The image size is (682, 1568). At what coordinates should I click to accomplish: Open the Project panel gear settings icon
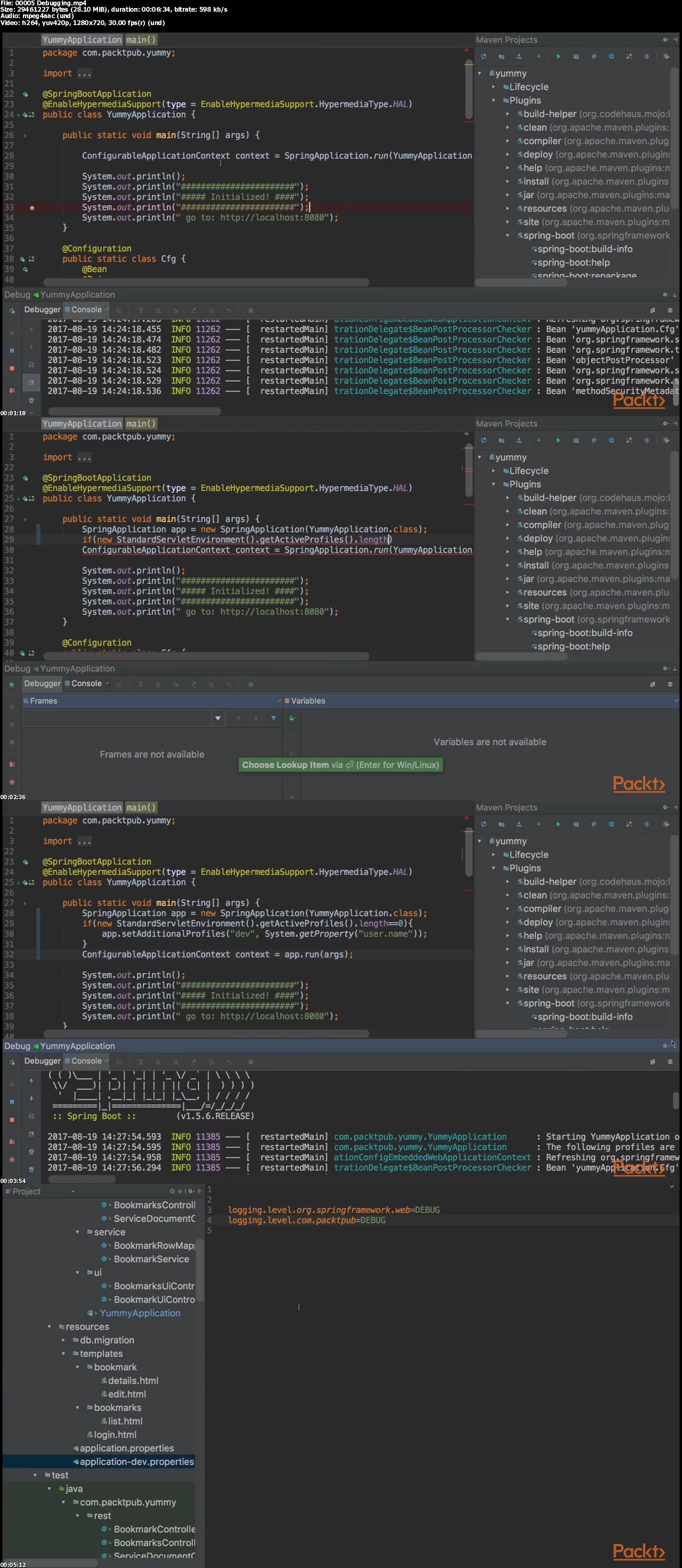click(190, 1191)
